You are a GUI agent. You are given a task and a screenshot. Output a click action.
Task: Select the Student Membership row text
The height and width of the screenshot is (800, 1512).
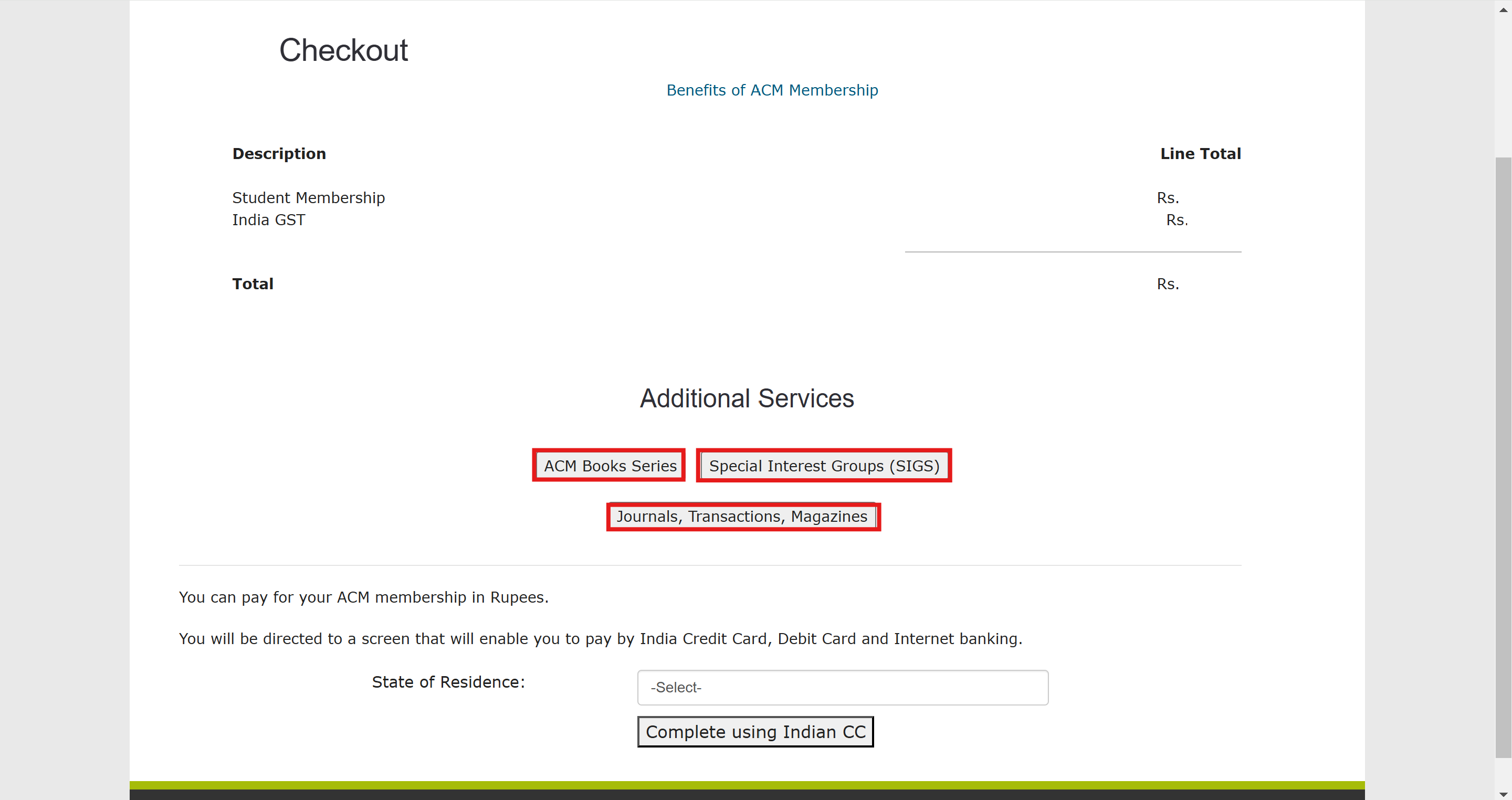click(x=308, y=198)
